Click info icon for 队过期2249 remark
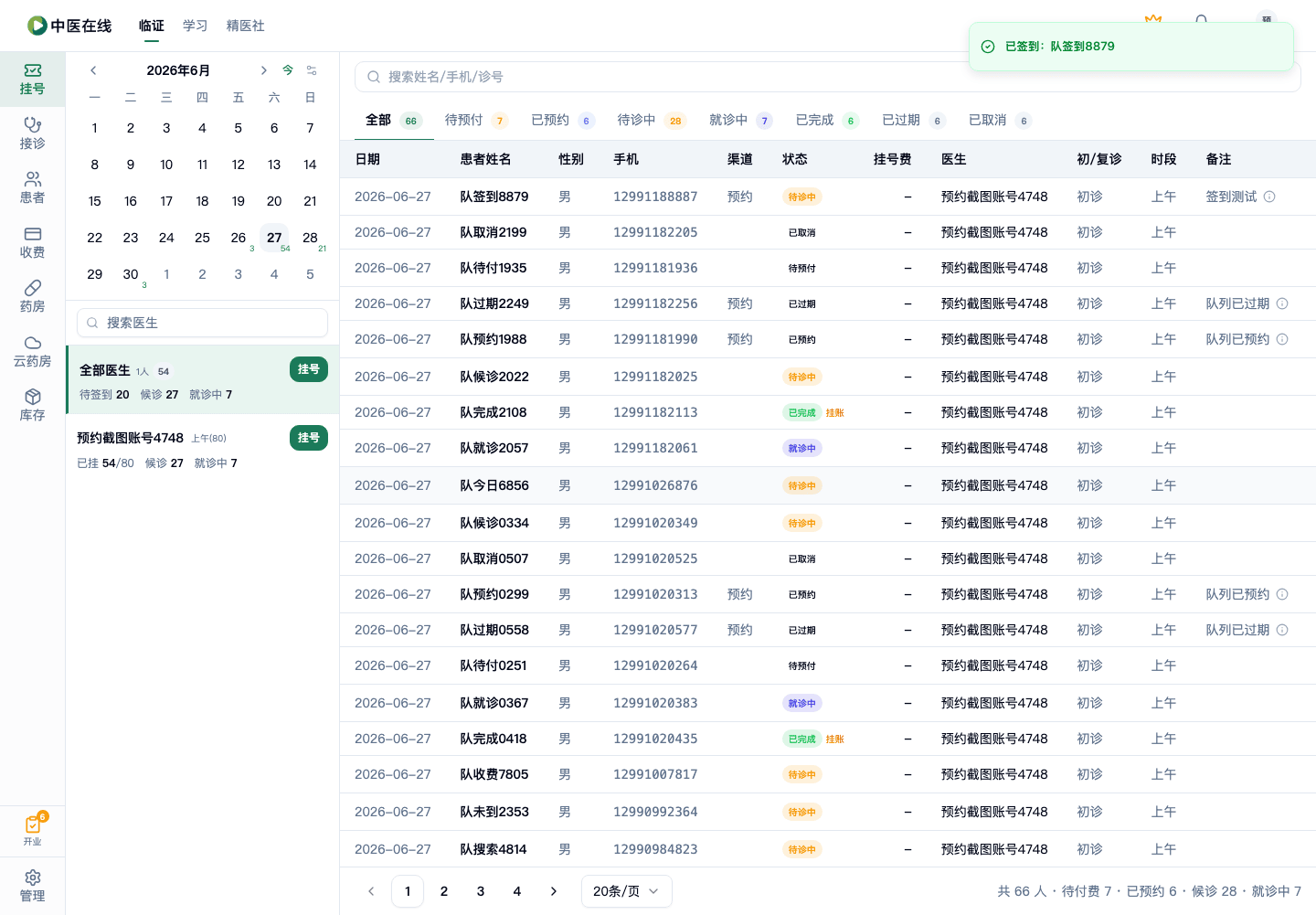This screenshot has height=915, width=1316. coord(1282,303)
